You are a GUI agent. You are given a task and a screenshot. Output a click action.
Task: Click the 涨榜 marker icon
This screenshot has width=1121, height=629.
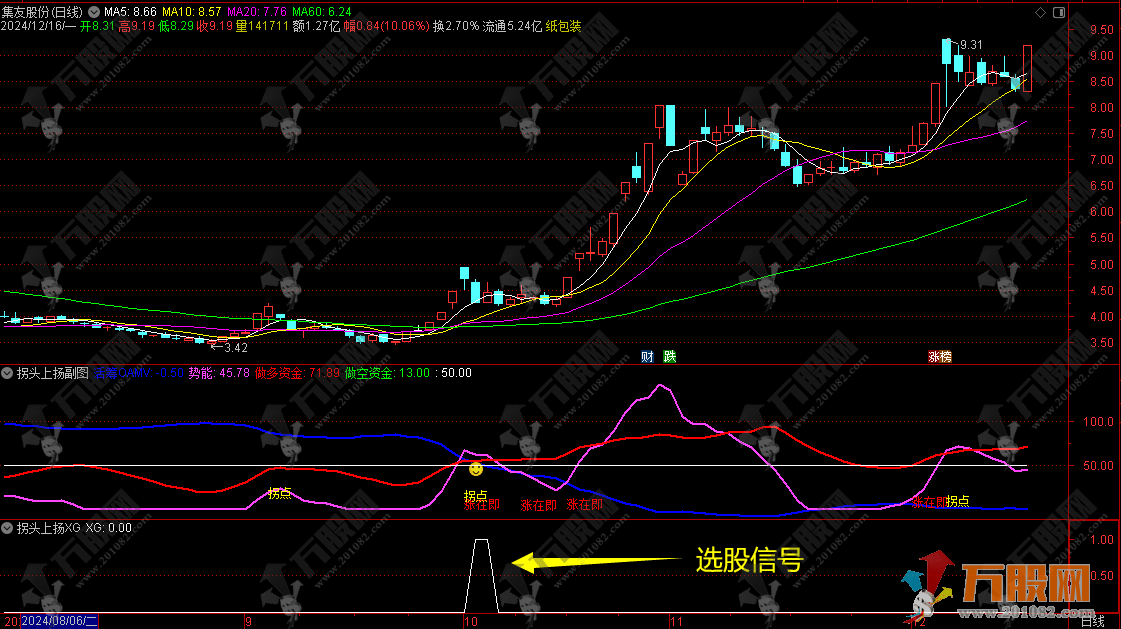(x=939, y=357)
